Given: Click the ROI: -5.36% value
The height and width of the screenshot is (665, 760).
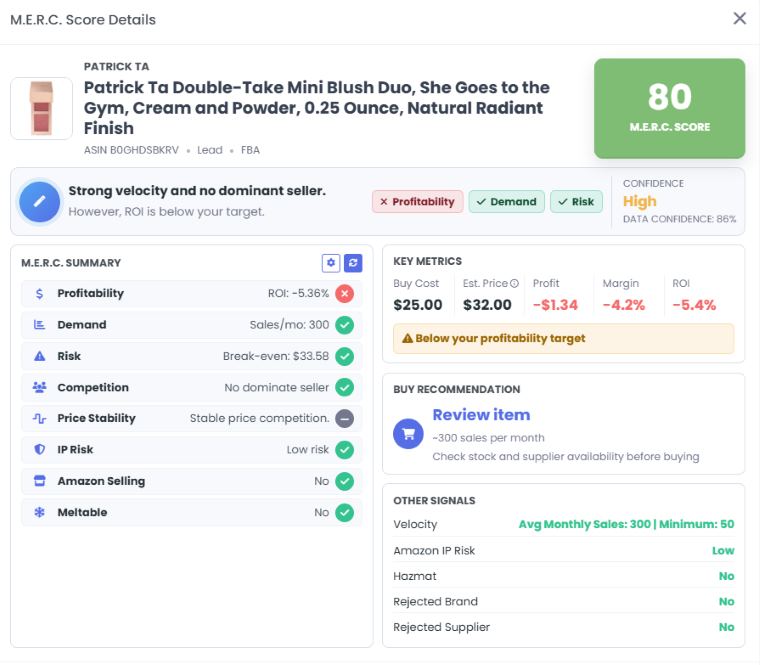Looking at the screenshot, I should click(298, 294).
